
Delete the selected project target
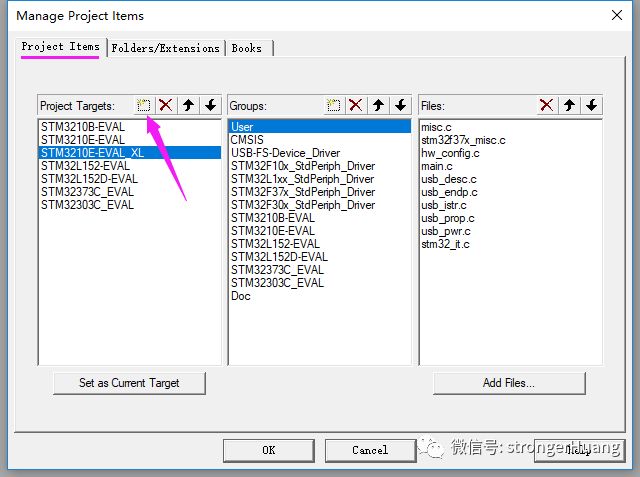pos(166,105)
